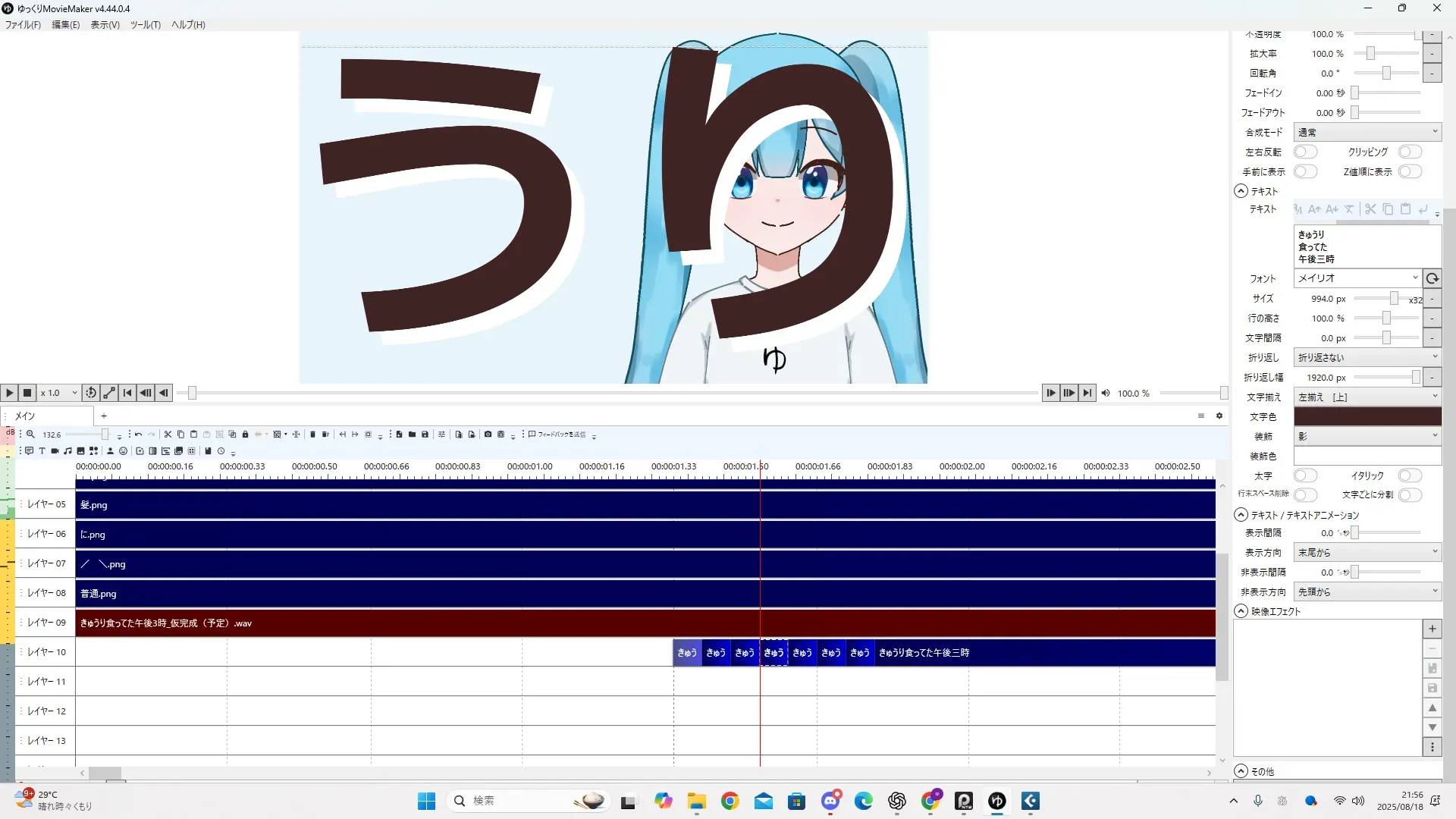Image resolution: width=1456 pixels, height=819 pixels.
Task: Toggle the イタリック switch
Action: [1410, 475]
